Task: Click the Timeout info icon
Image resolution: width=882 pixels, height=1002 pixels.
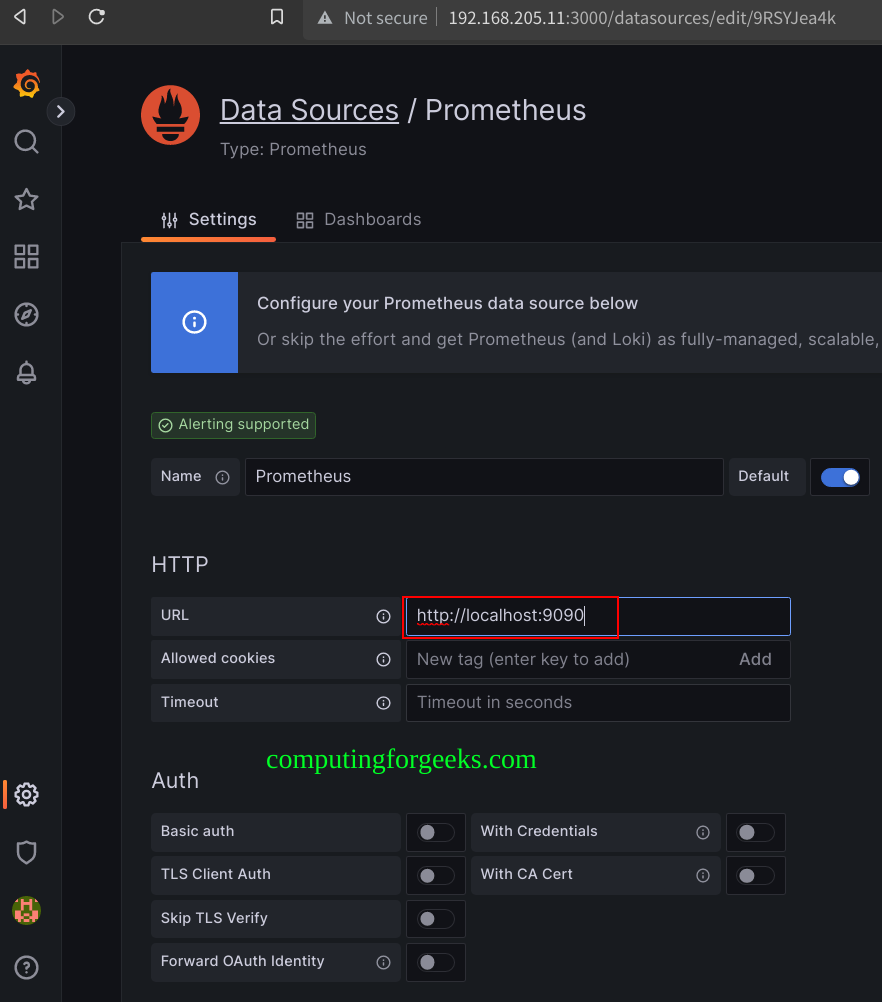Action: pos(383,703)
